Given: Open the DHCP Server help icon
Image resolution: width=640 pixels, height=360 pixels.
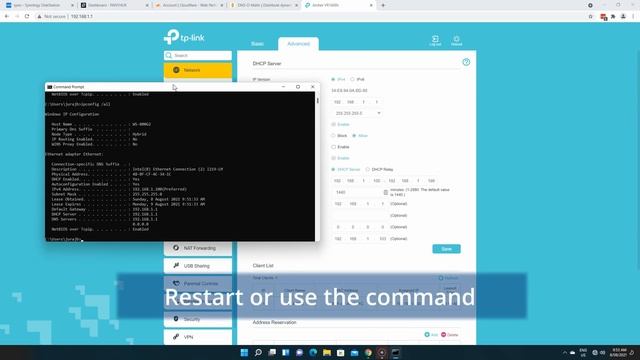Looking at the screenshot, I should (466, 62).
